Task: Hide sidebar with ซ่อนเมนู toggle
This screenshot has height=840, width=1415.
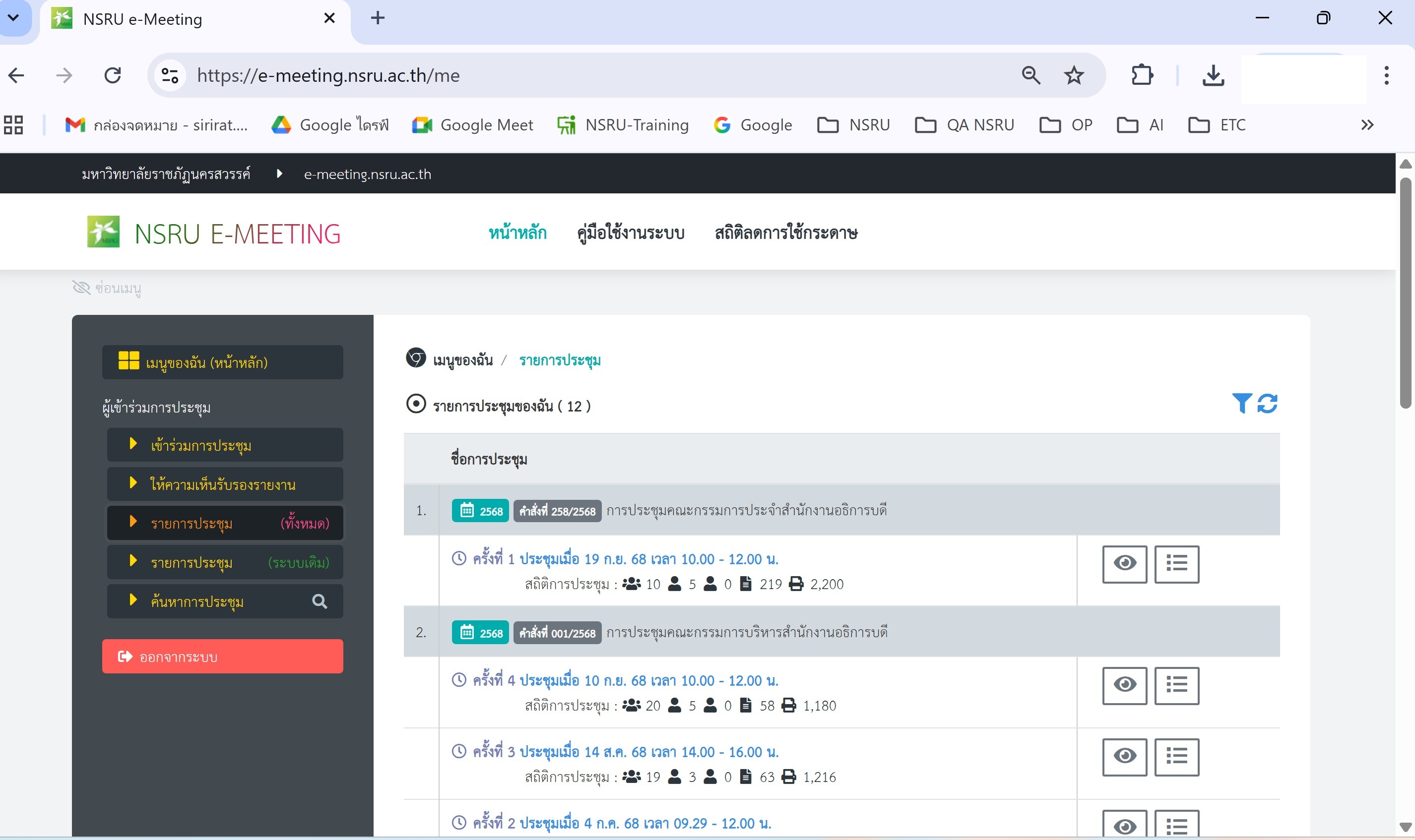Action: (107, 288)
